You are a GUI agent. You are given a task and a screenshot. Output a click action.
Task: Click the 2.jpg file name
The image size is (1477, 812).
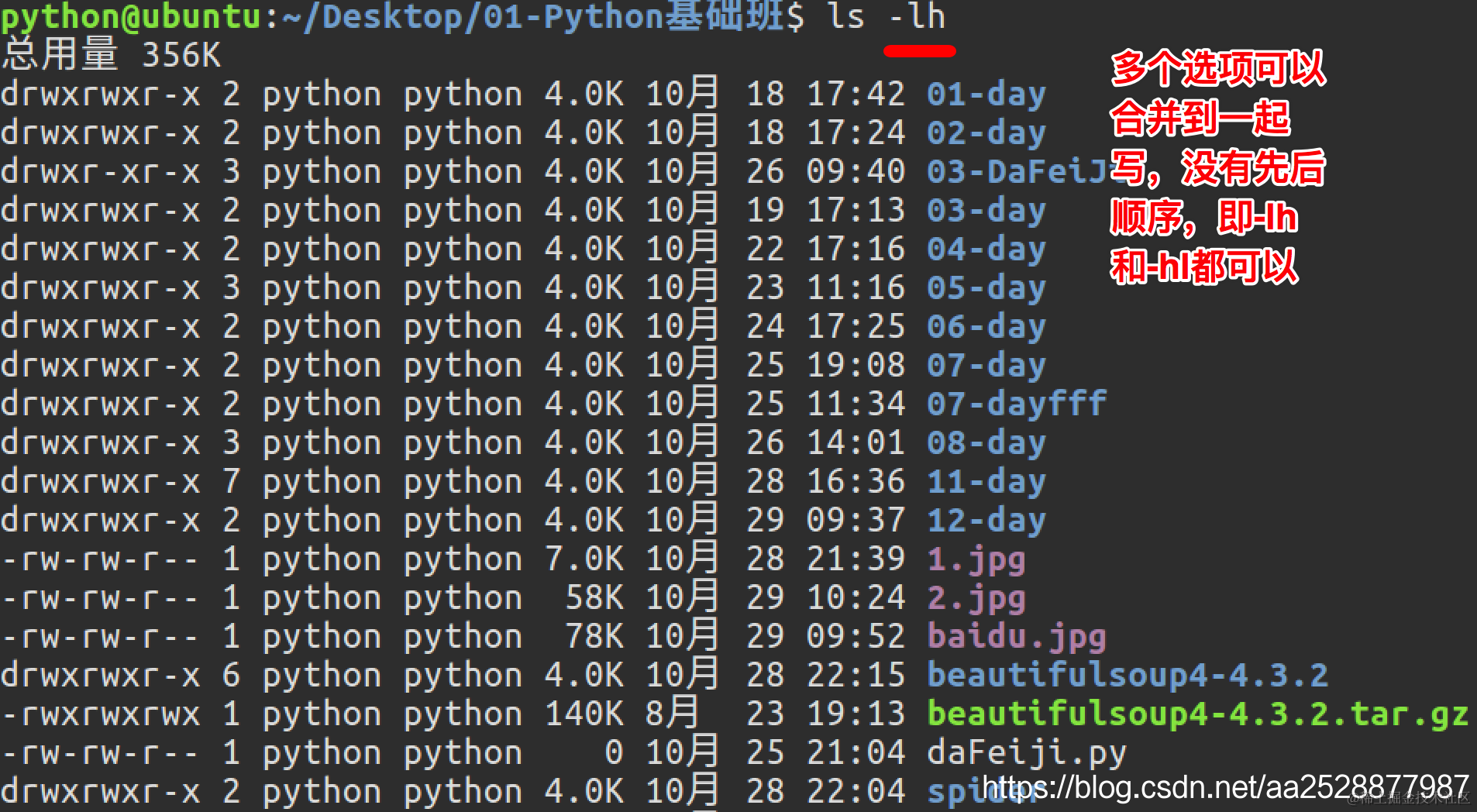coord(976,599)
